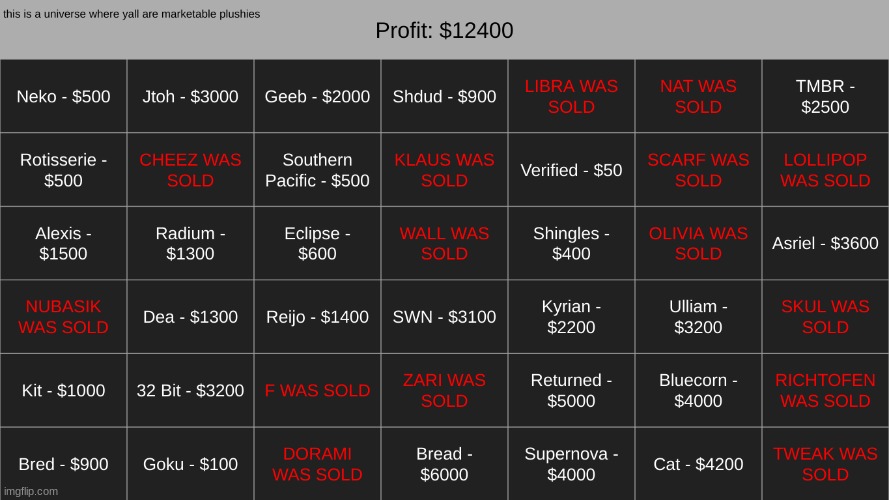The height and width of the screenshot is (500, 889).
Task: Select the 32 Bit - $3200 plushie
Action: coord(190,391)
